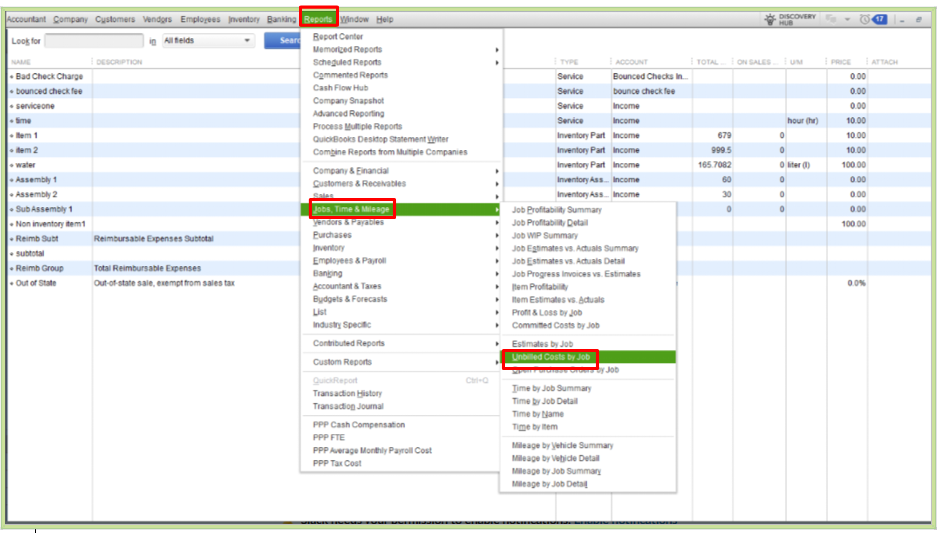The image size is (940, 533).
Task: Click the Search button
Action: (283, 41)
